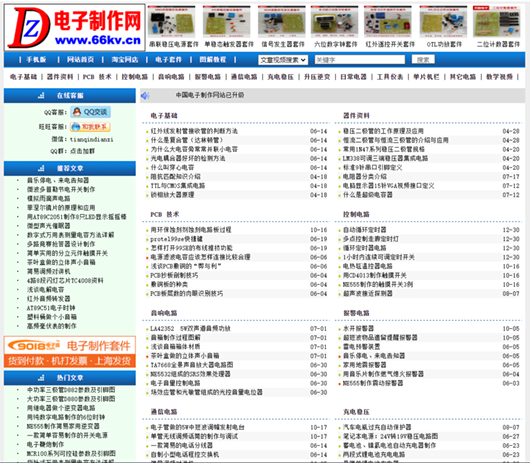Click the 关键字 search input field
Screen dimensions: 530x463
coord(360,60)
